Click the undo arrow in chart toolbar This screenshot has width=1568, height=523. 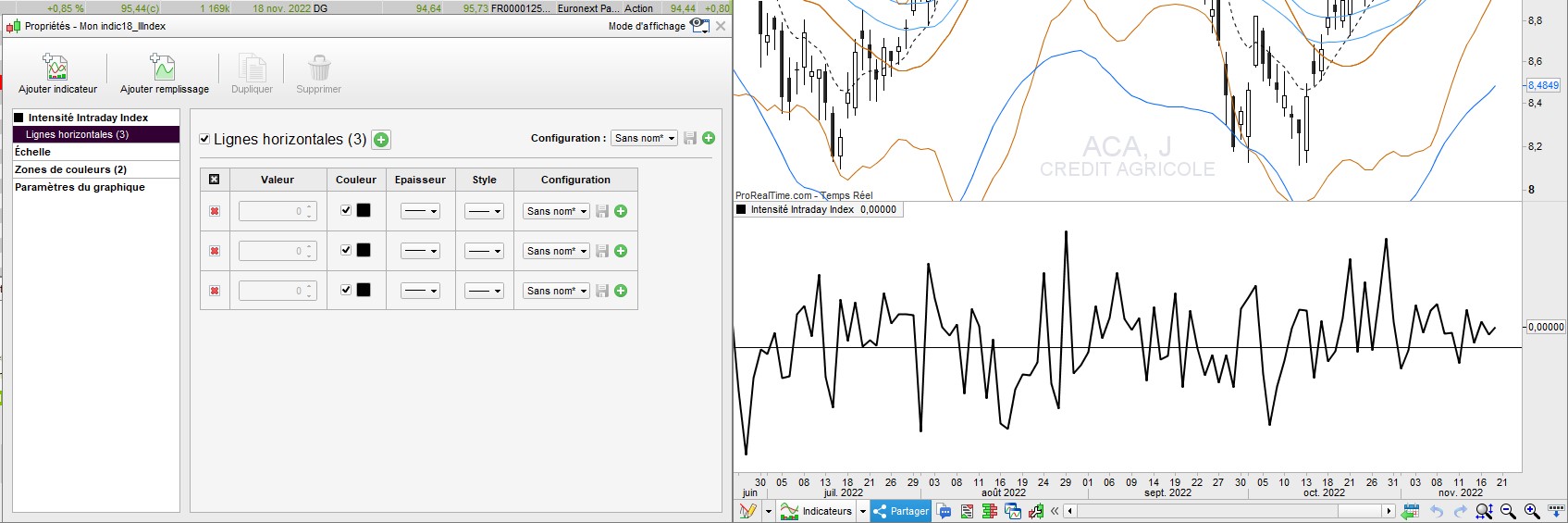[1437, 511]
